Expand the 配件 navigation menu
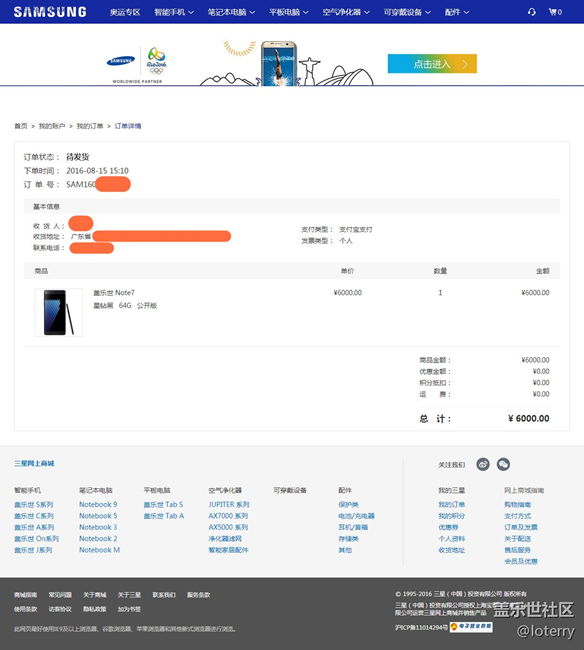 click(457, 12)
